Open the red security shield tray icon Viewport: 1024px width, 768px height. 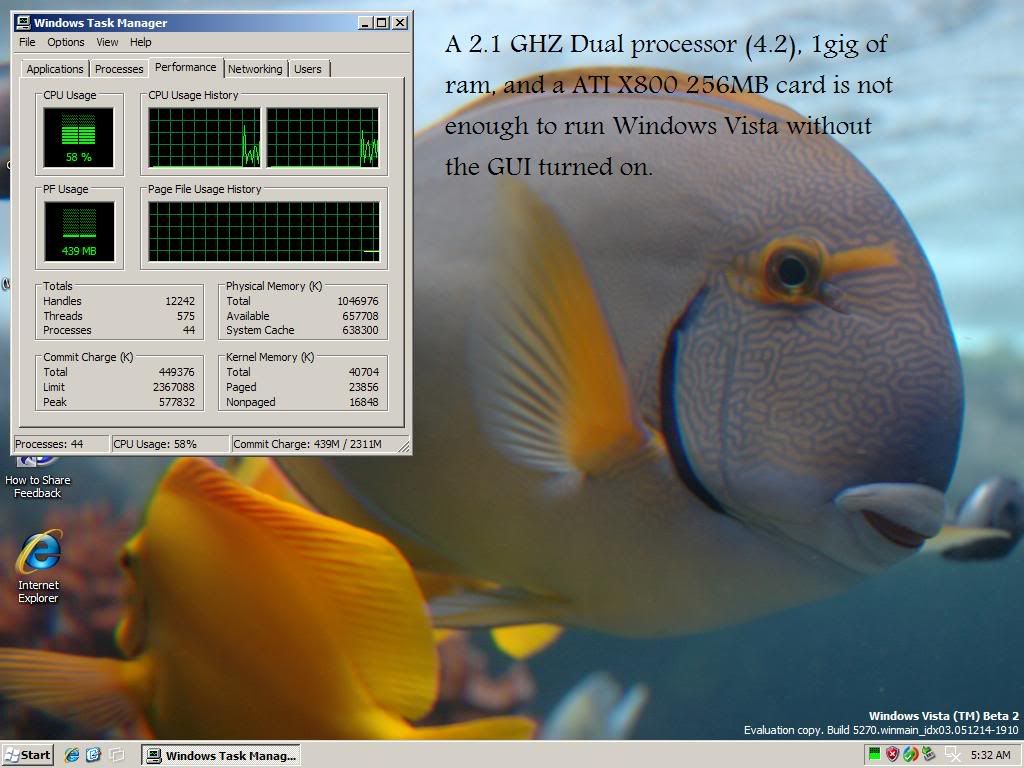pos(892,755)
